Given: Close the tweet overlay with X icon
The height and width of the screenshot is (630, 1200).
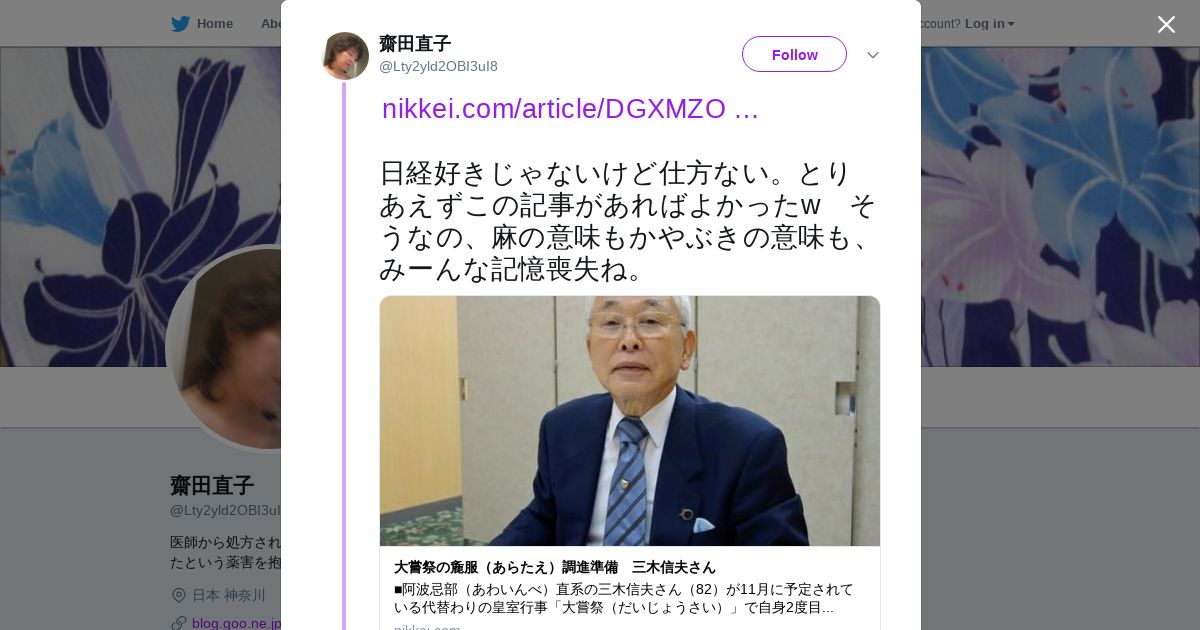Looking at the screenshot, I should coord(1166,24).
